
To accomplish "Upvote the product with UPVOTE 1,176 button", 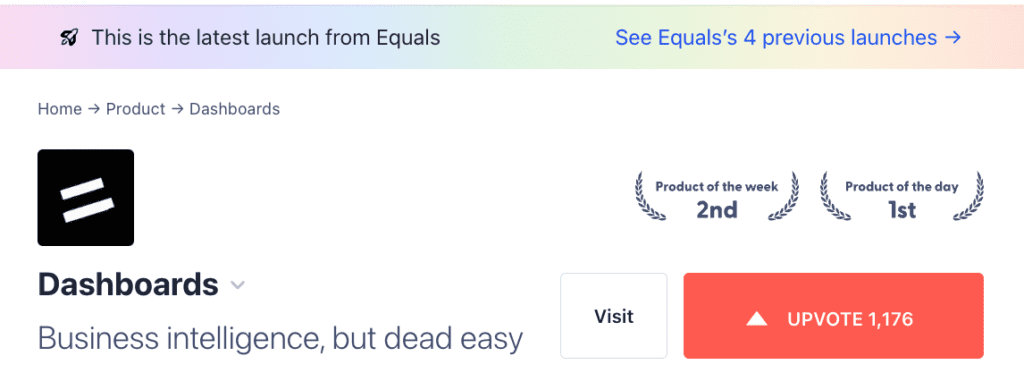I will coord(833,316).
